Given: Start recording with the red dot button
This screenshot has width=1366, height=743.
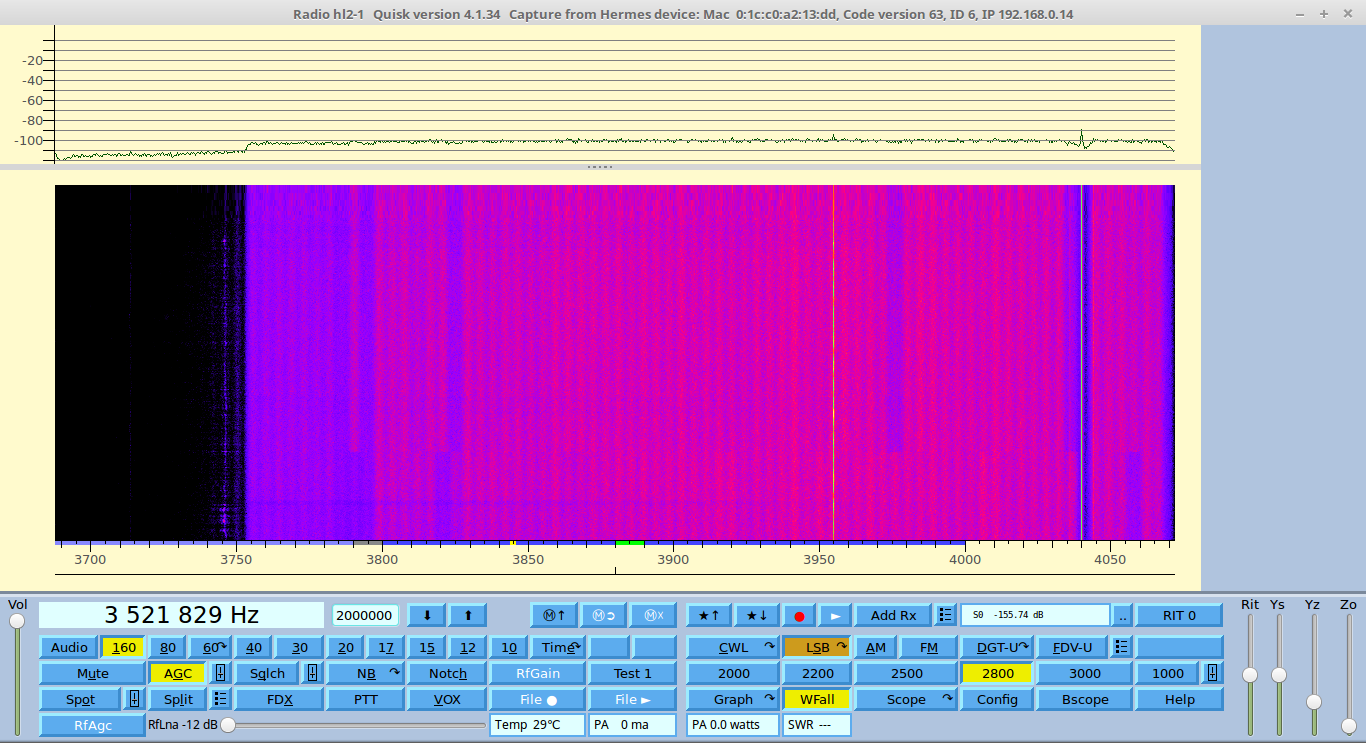Looking at the screenshot, I should (x=799, y=616).
